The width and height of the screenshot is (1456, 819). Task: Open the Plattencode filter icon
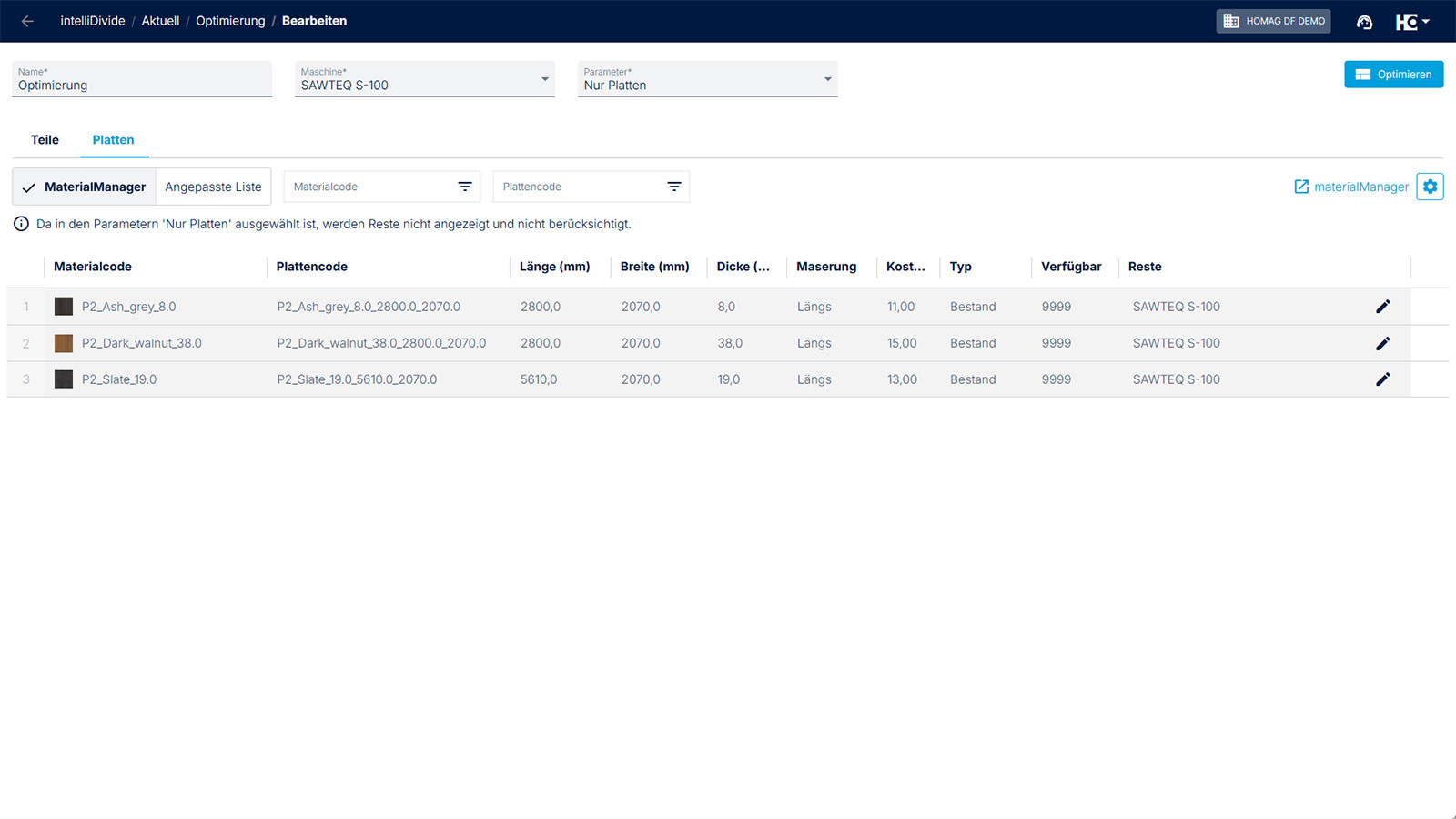click(674, 187)
